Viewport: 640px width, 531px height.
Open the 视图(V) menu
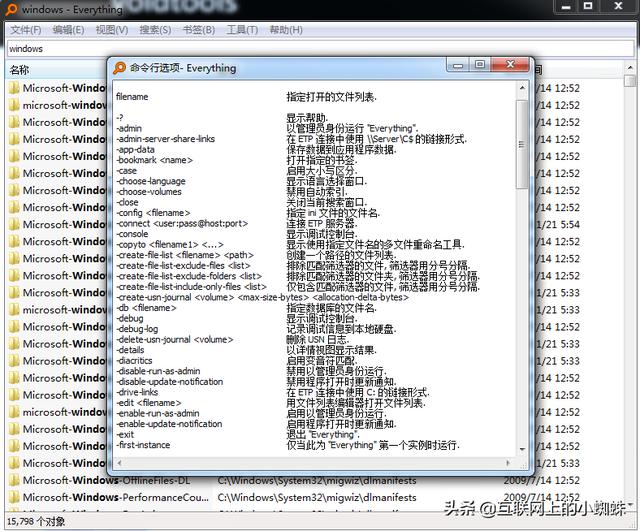112,30
